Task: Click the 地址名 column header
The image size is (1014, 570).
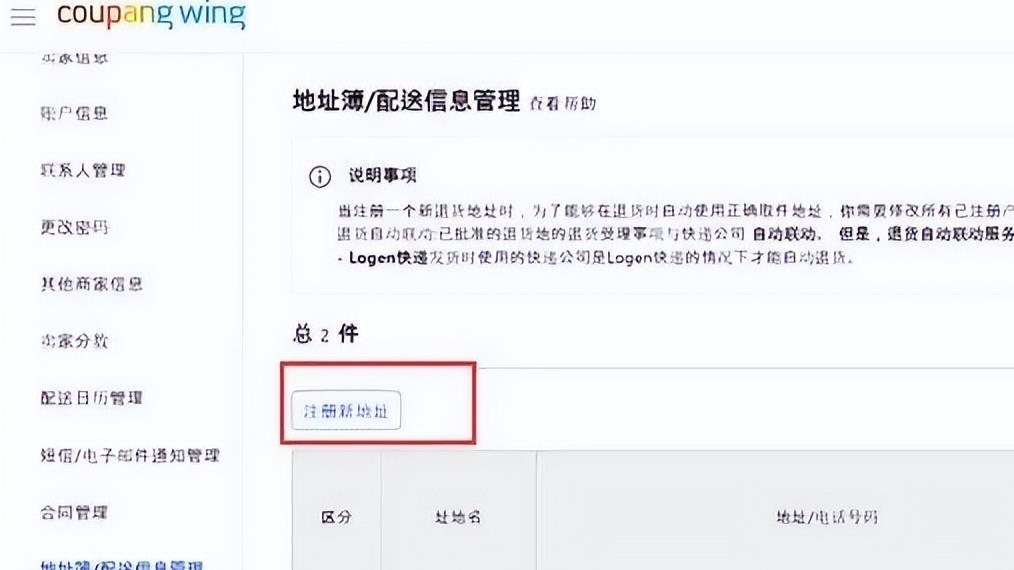Action: tap(458, 517)
